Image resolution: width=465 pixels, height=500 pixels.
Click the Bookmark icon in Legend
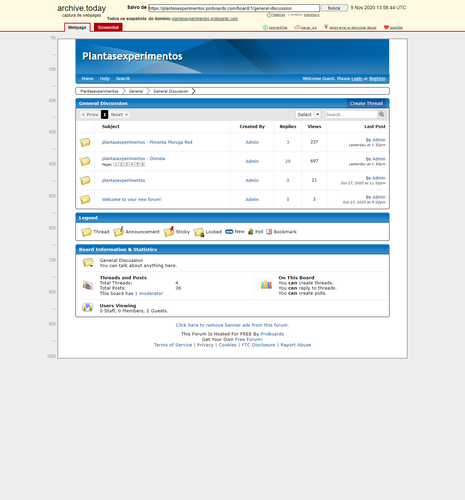click(269, 232)
